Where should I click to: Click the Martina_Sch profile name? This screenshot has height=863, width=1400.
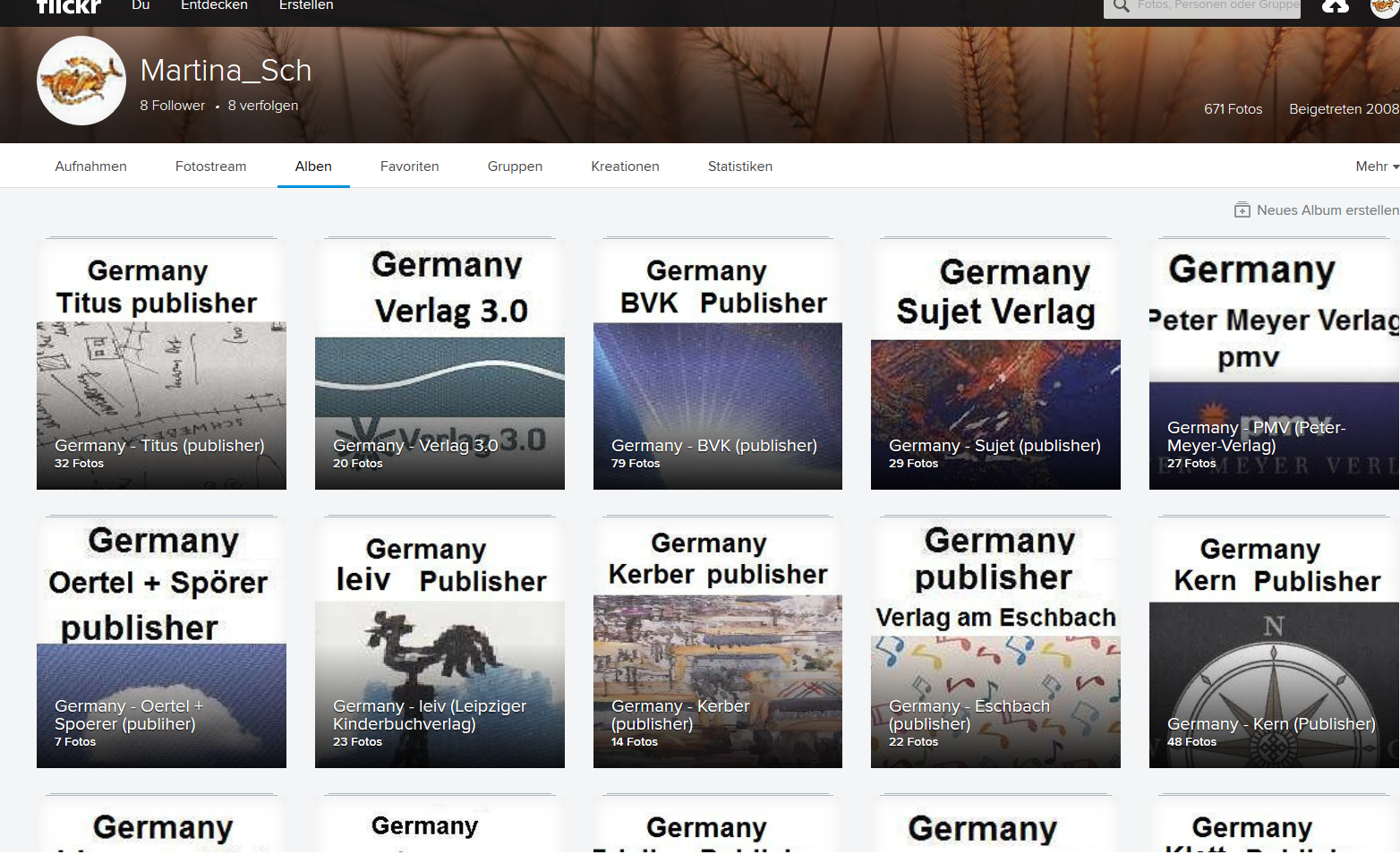pyautogui.click(x=226, y=71)
